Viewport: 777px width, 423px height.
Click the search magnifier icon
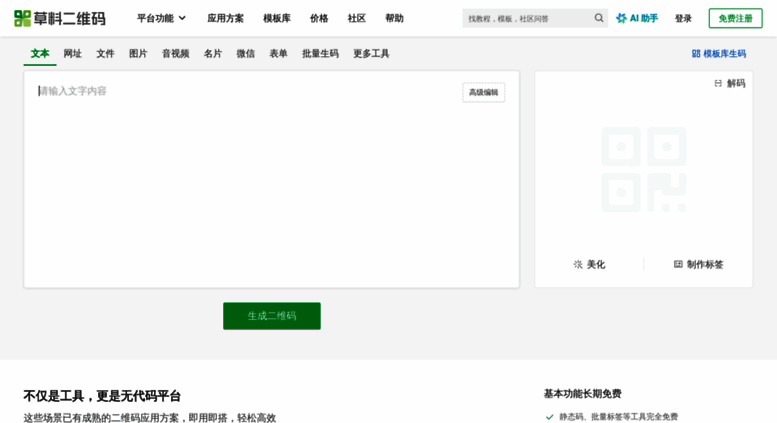pos(599,18)
